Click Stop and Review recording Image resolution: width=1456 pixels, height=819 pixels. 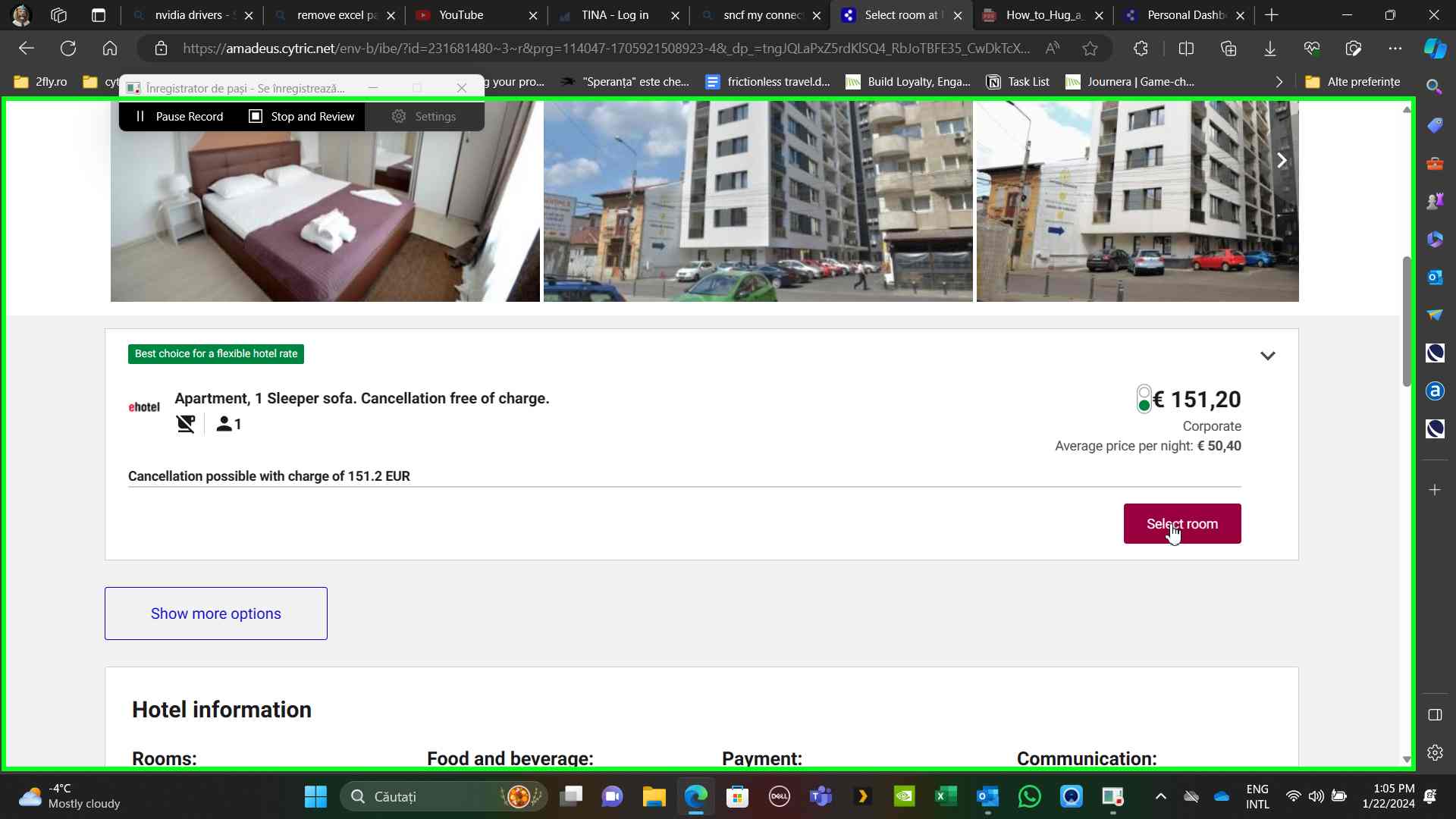point(302,116)
